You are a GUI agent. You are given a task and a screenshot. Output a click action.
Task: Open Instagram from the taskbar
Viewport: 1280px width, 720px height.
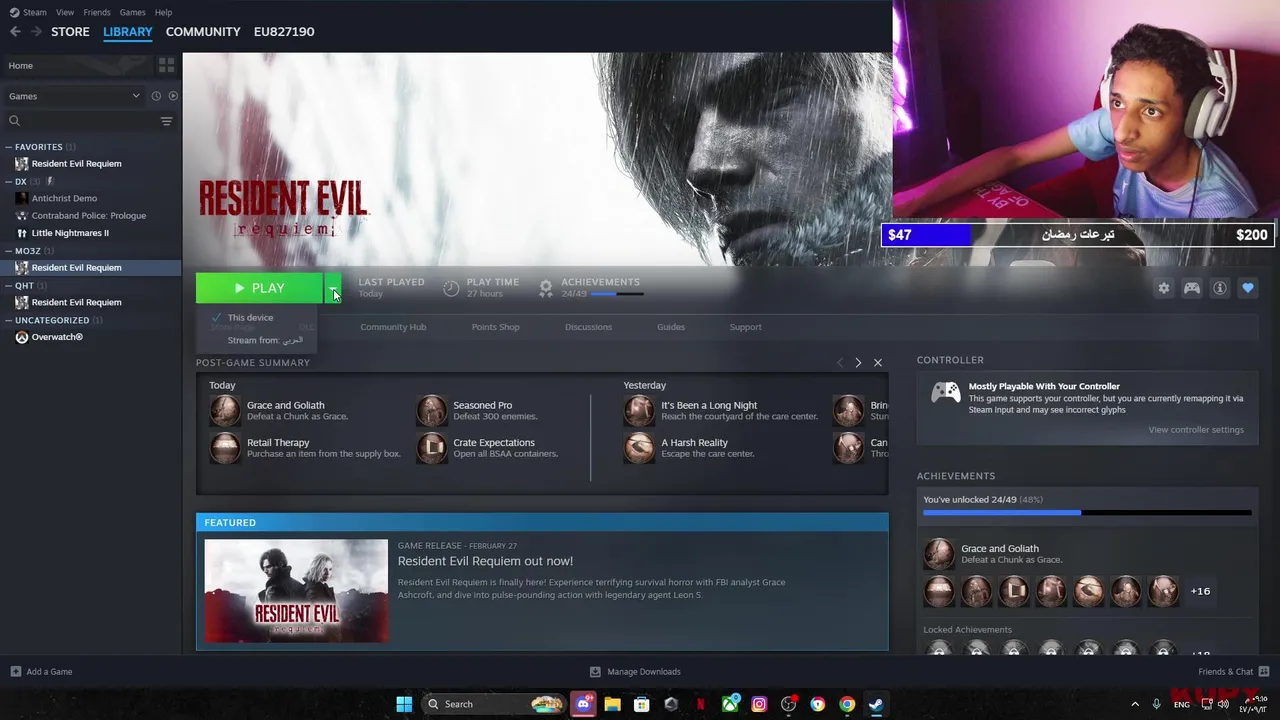tap(759, 704)
